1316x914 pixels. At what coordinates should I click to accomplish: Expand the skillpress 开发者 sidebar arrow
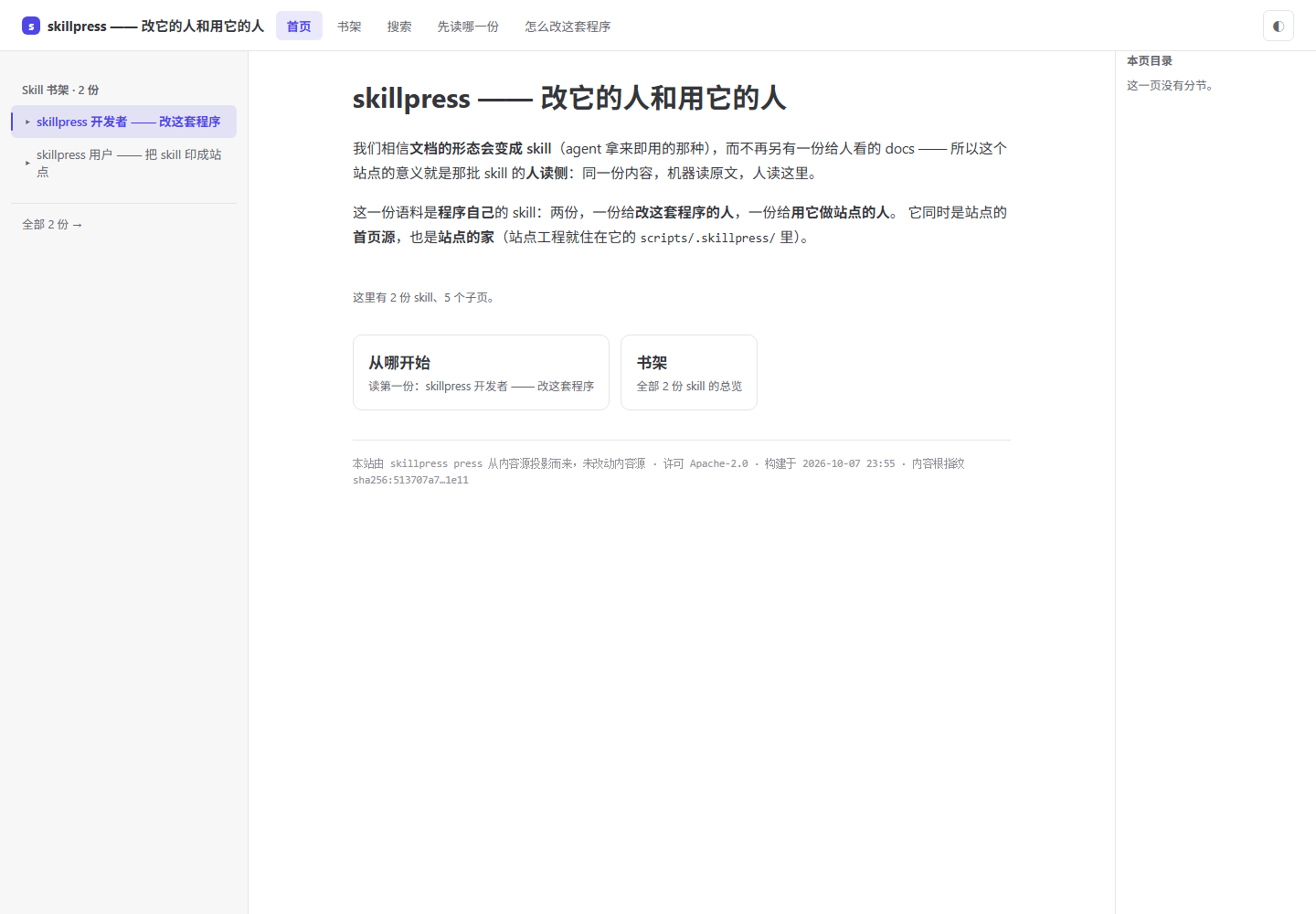tap(27, 122)
